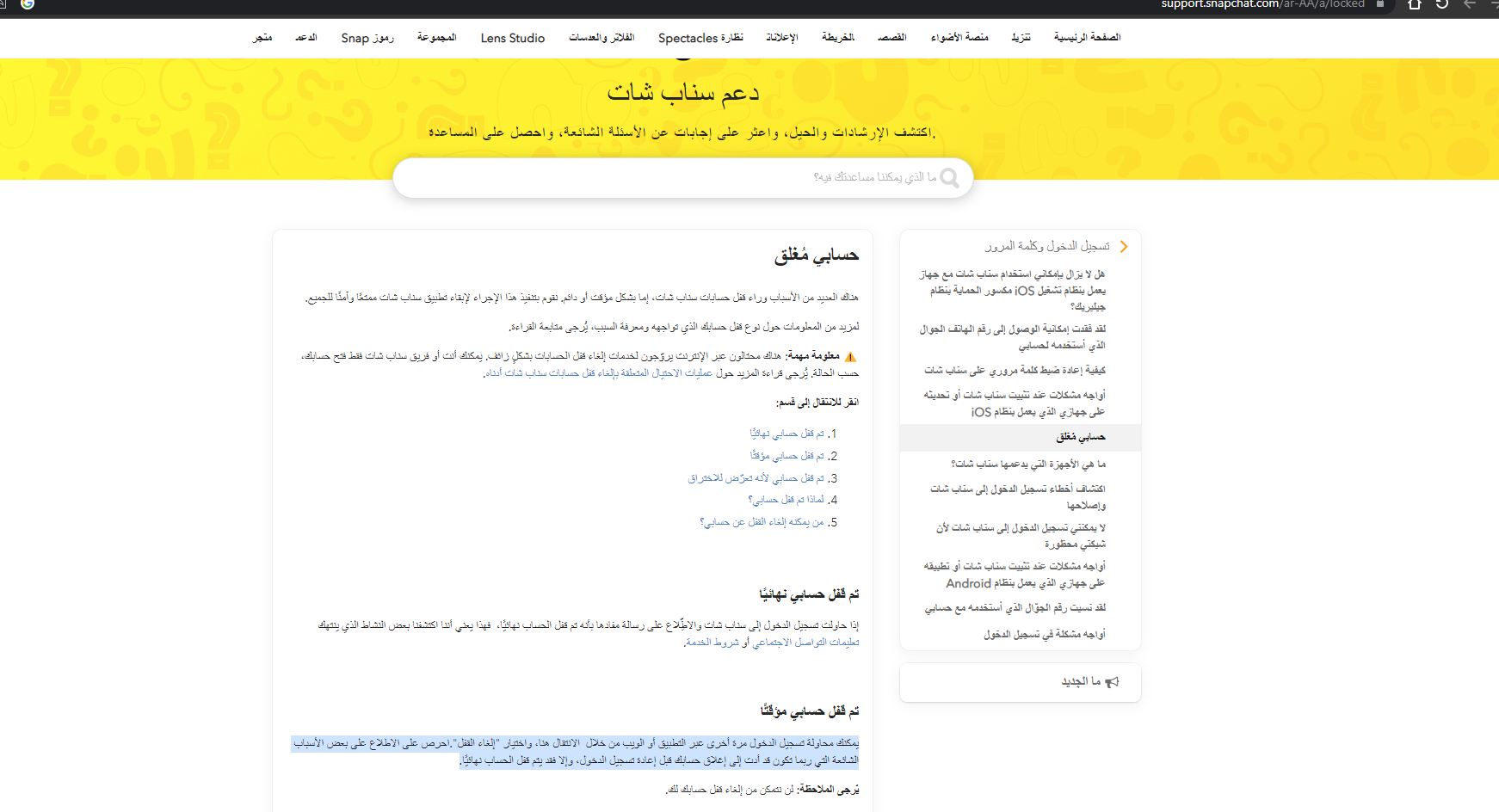The image size is (1499, 812).
Task: Open Lens Studio nav item
Action: tap(513, 38)
